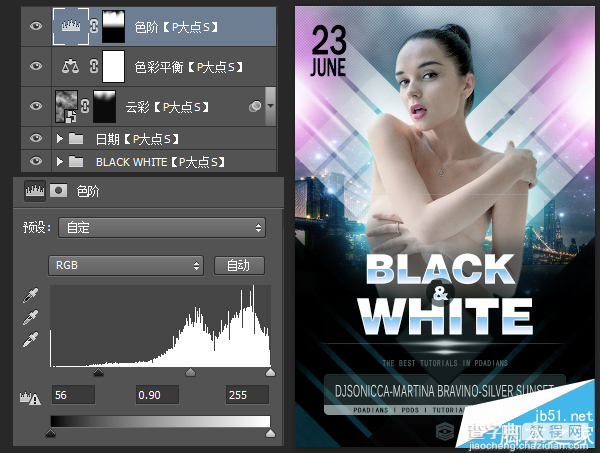The image size is (600, 453).
Task: Click the shadow input slider handle
Action: [x=98, y=372]
